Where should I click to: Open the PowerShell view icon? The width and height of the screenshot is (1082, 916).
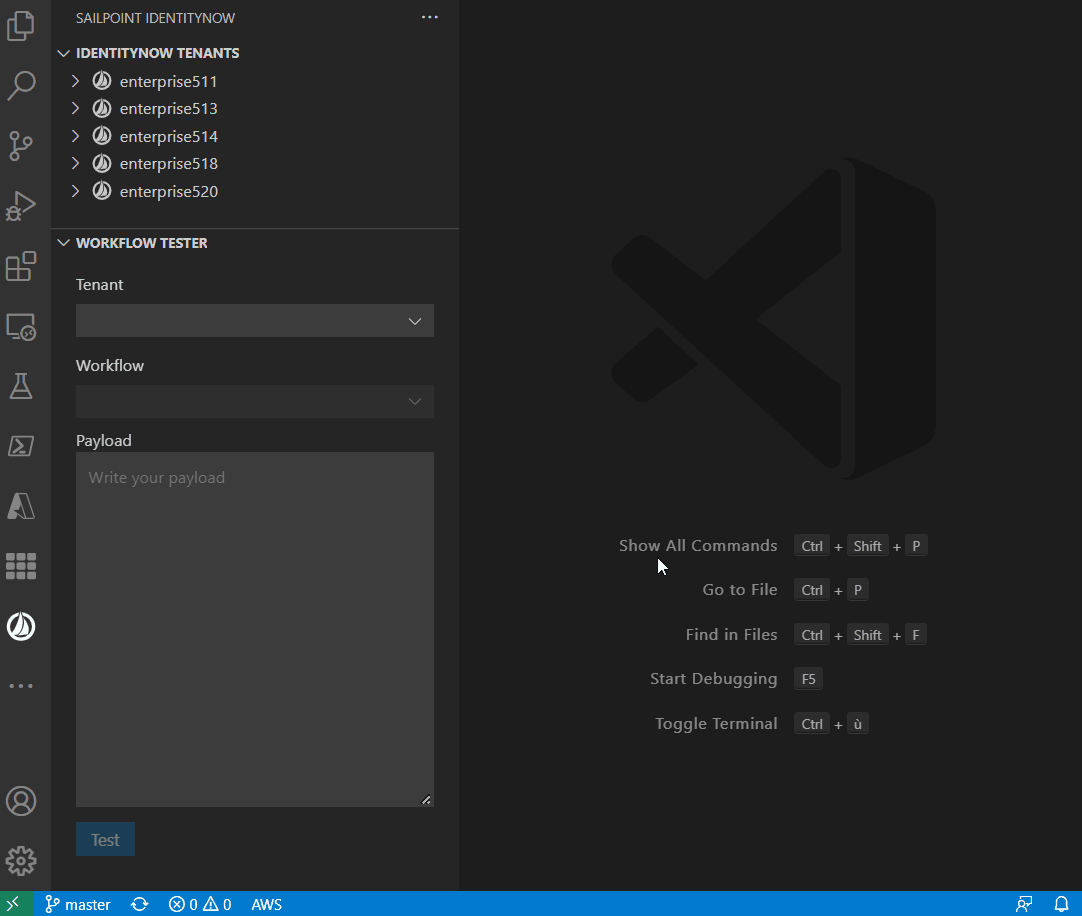(21, 446)
